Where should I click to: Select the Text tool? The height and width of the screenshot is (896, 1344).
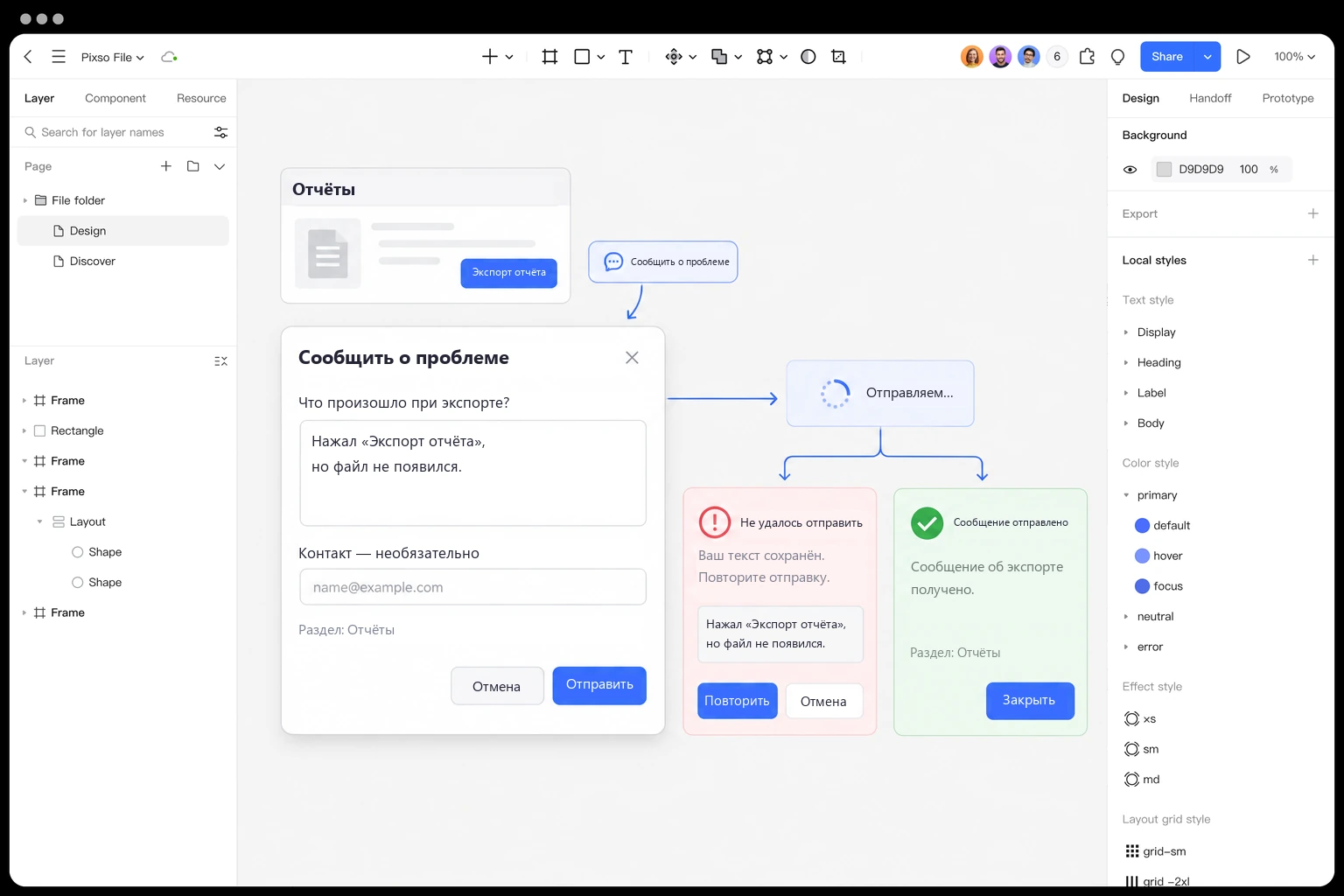[x=626, y=57]
